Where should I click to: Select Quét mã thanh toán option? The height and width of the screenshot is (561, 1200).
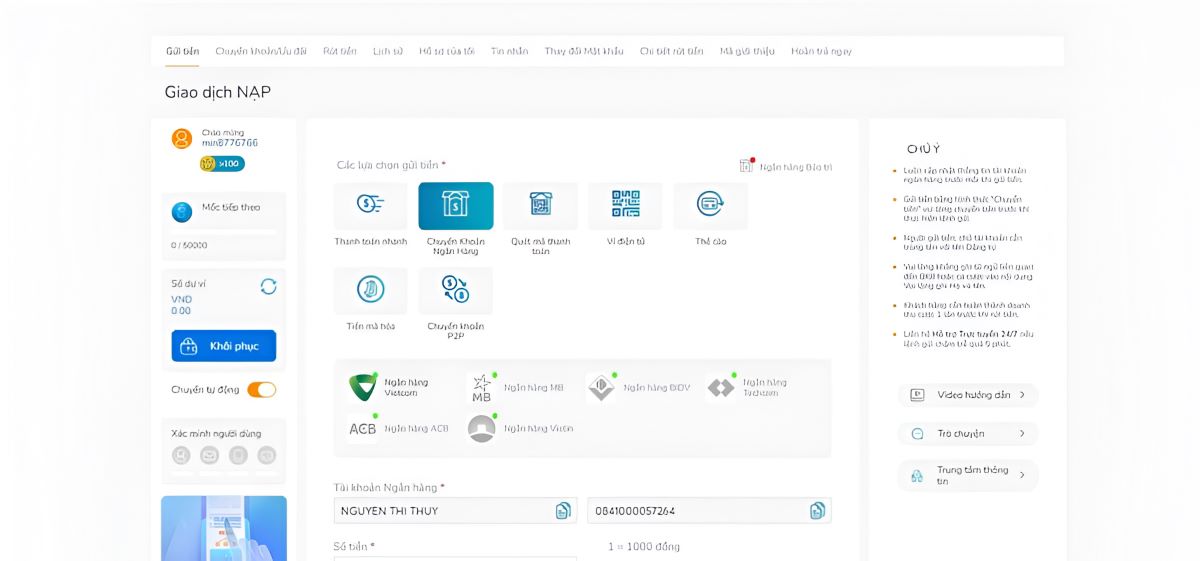(540, 219)
